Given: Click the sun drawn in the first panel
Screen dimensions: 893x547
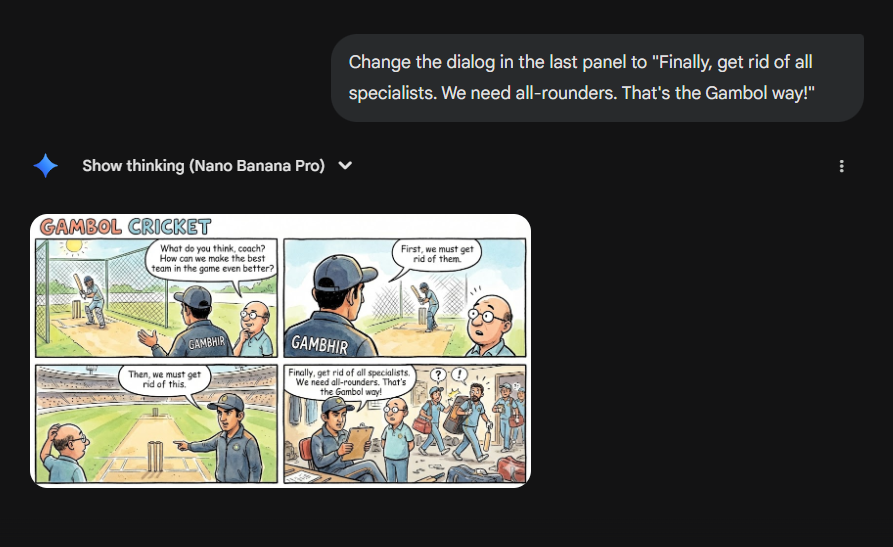Looking at the screenshot, I should click(x=74, y=247).
